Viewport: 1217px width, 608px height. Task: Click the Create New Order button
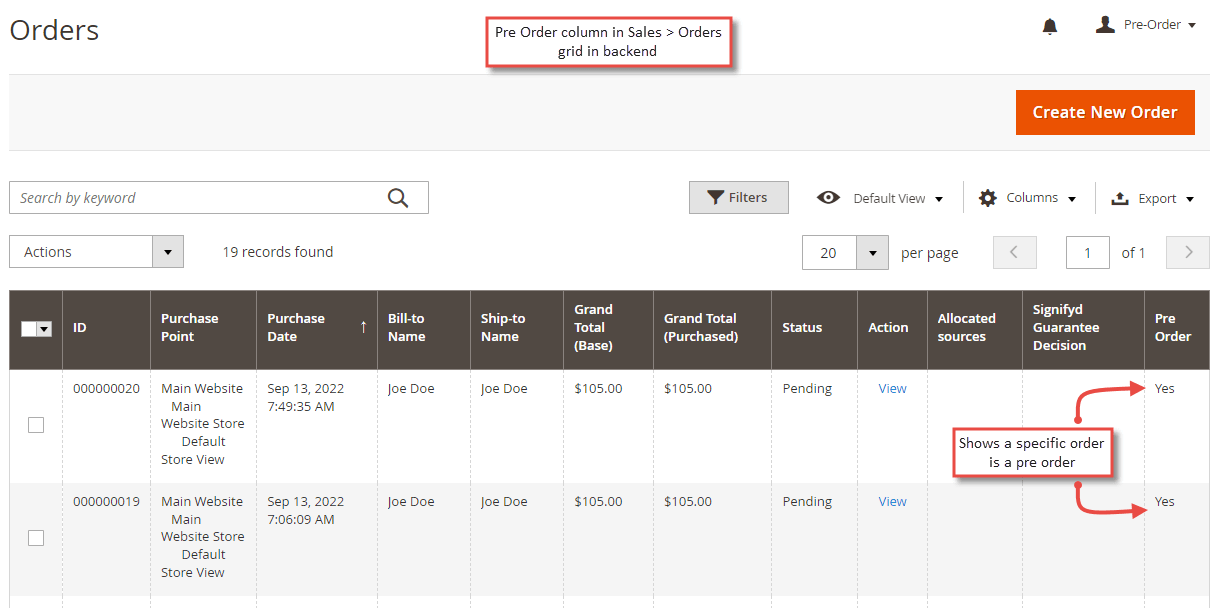(x=1105, y=112)
